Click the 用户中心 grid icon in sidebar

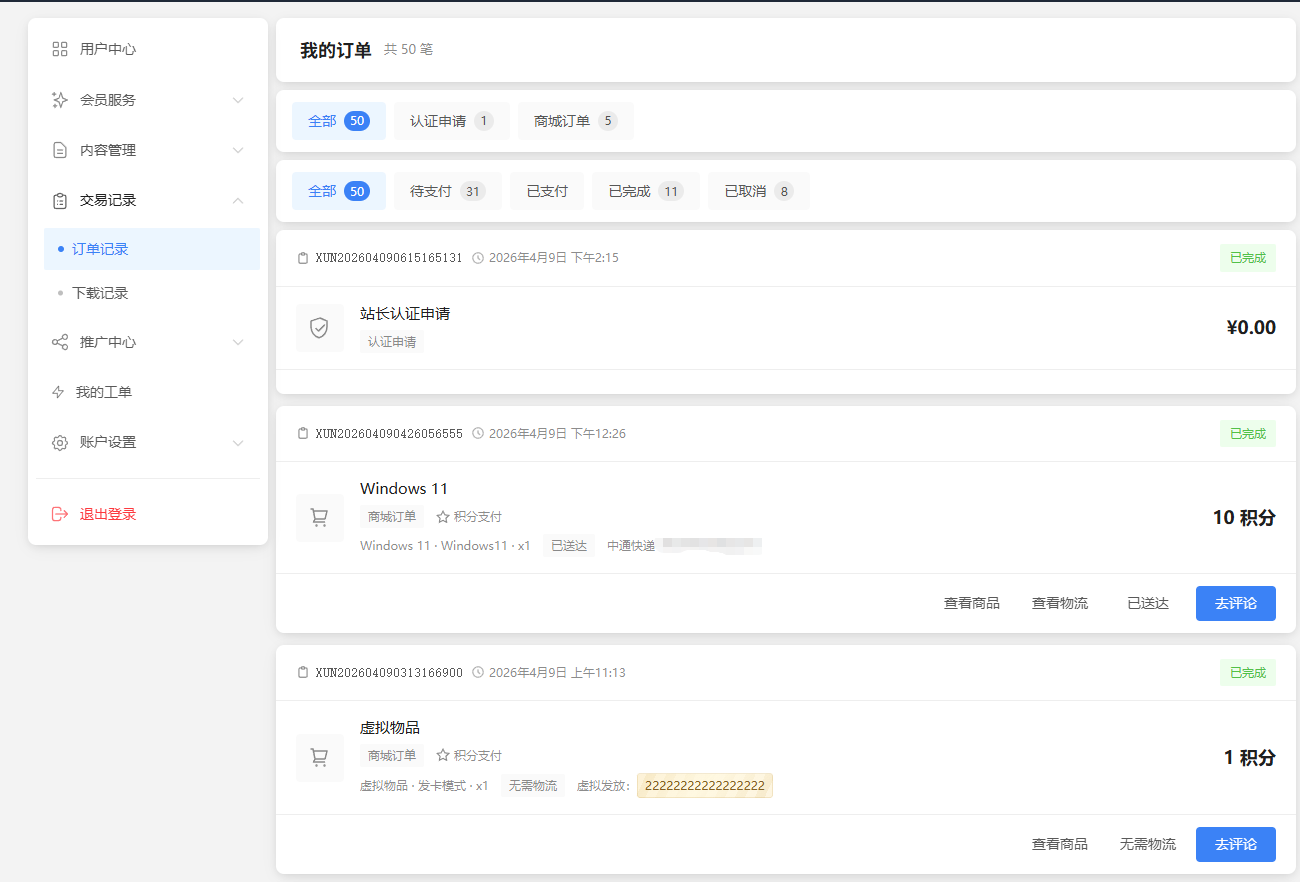pos(60,49)
